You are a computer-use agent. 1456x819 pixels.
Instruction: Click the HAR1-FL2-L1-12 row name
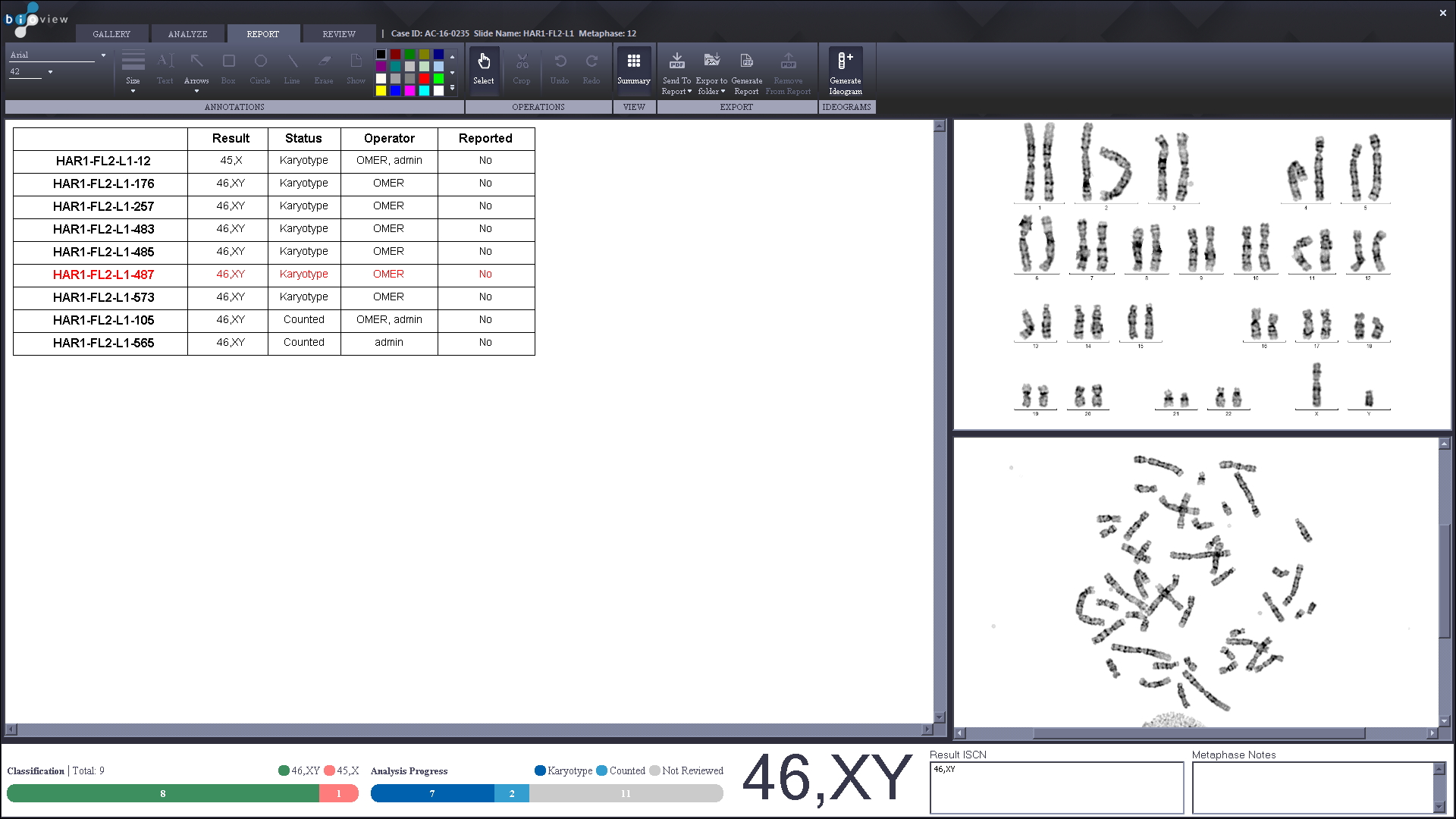[x=103, y=161]
